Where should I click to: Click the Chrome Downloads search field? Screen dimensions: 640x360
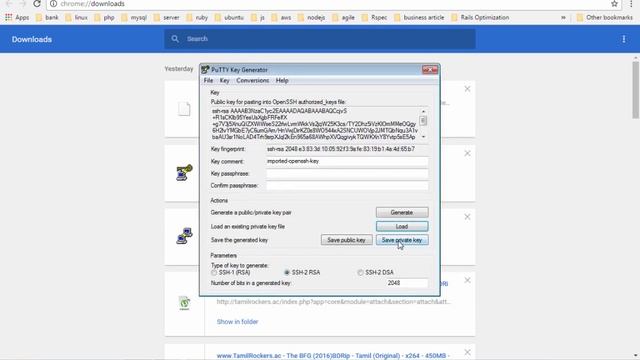coord(320,39)
